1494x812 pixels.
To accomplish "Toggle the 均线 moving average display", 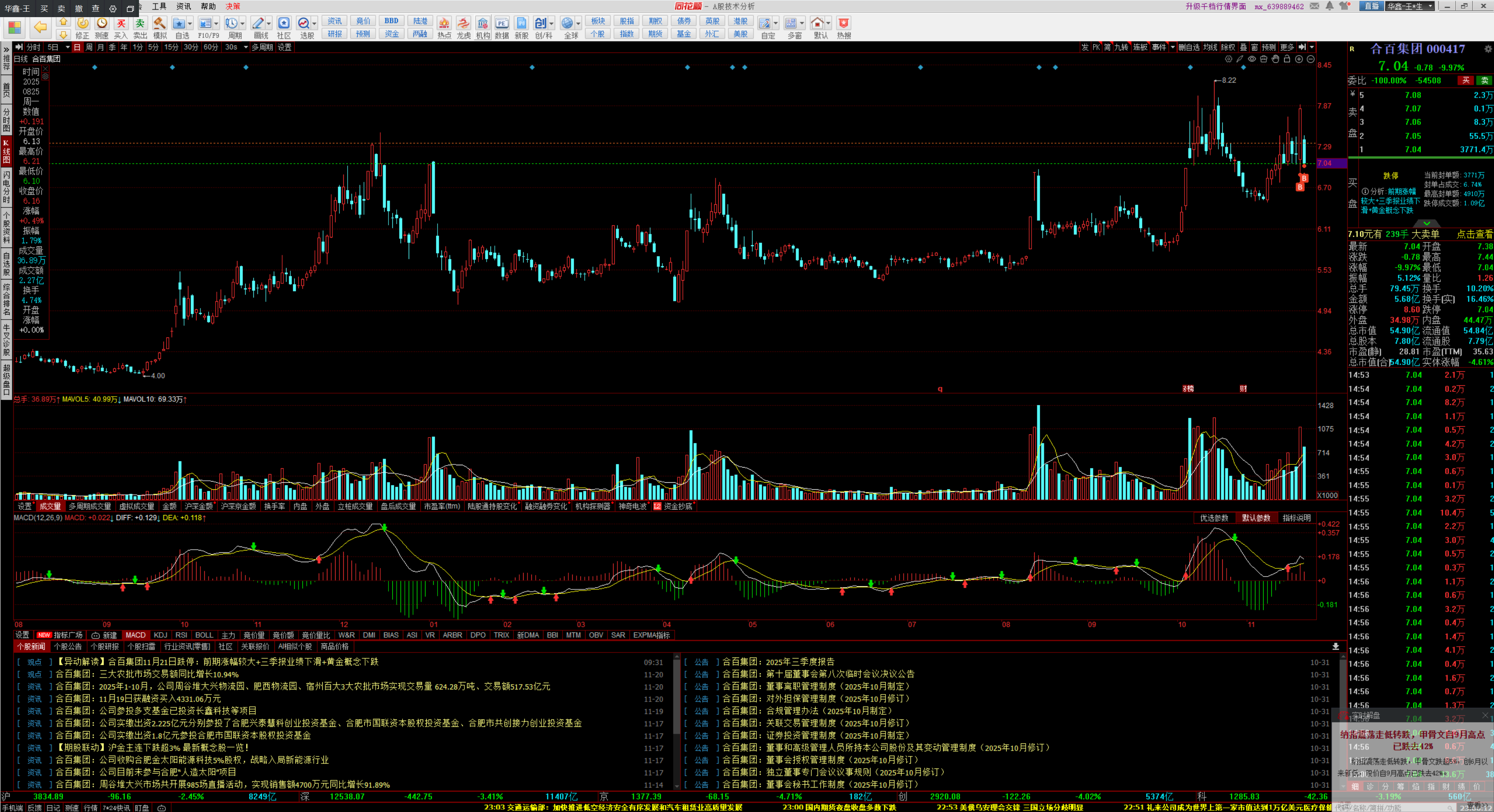I will (1210, 47).
